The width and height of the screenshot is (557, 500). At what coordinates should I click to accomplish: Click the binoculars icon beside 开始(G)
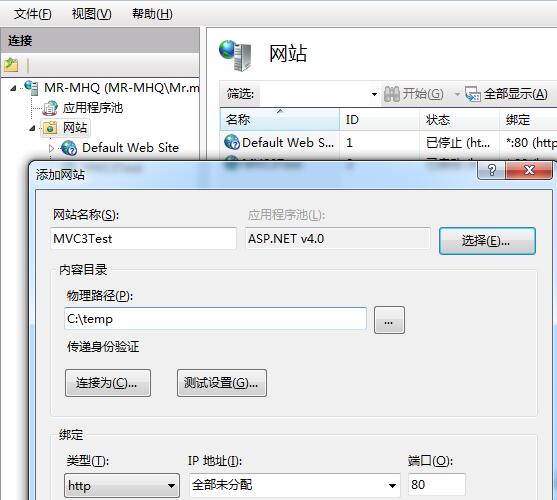pos(392,94)
